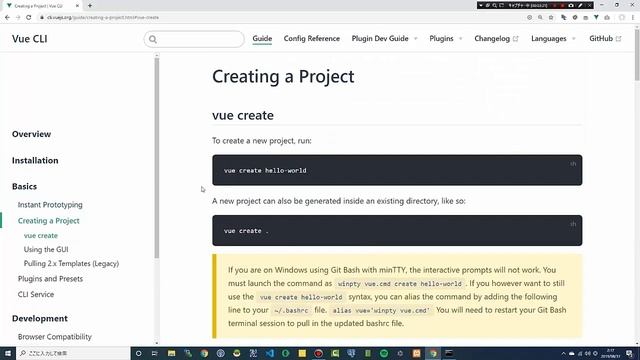
Task: Click the active Chrome icon on taskbar
Action: pos(433,353)
